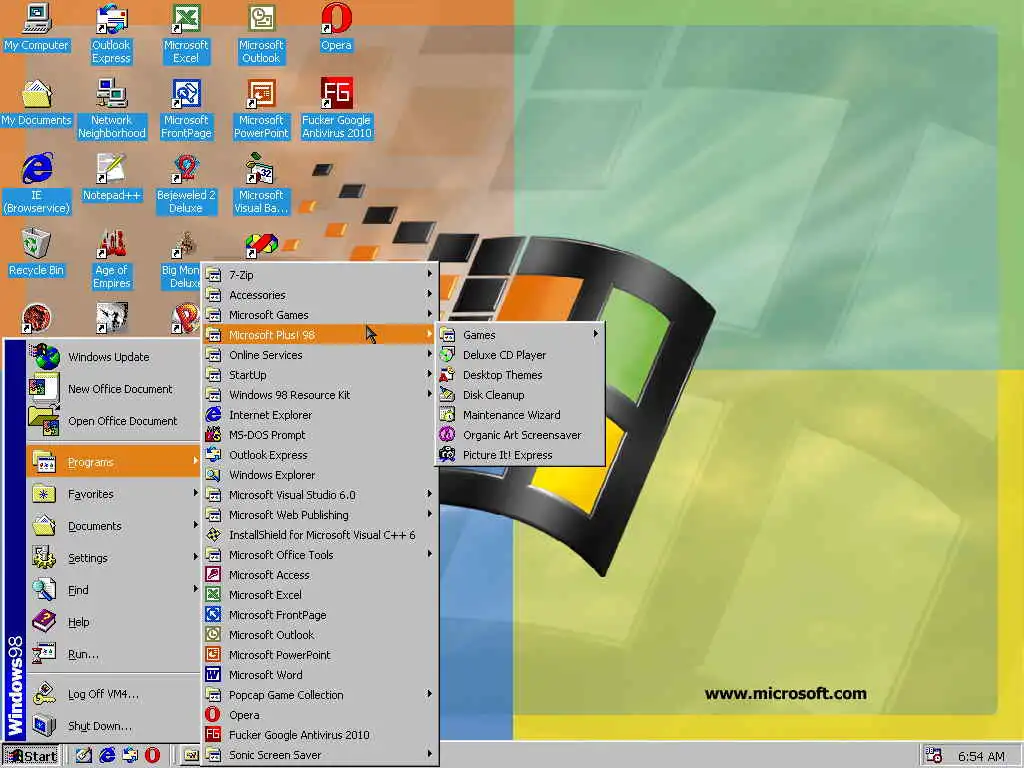The image size is (1024, 768).
Task: Launch Microsoft Word from Programs menu
Action: (x=320, y=675)
